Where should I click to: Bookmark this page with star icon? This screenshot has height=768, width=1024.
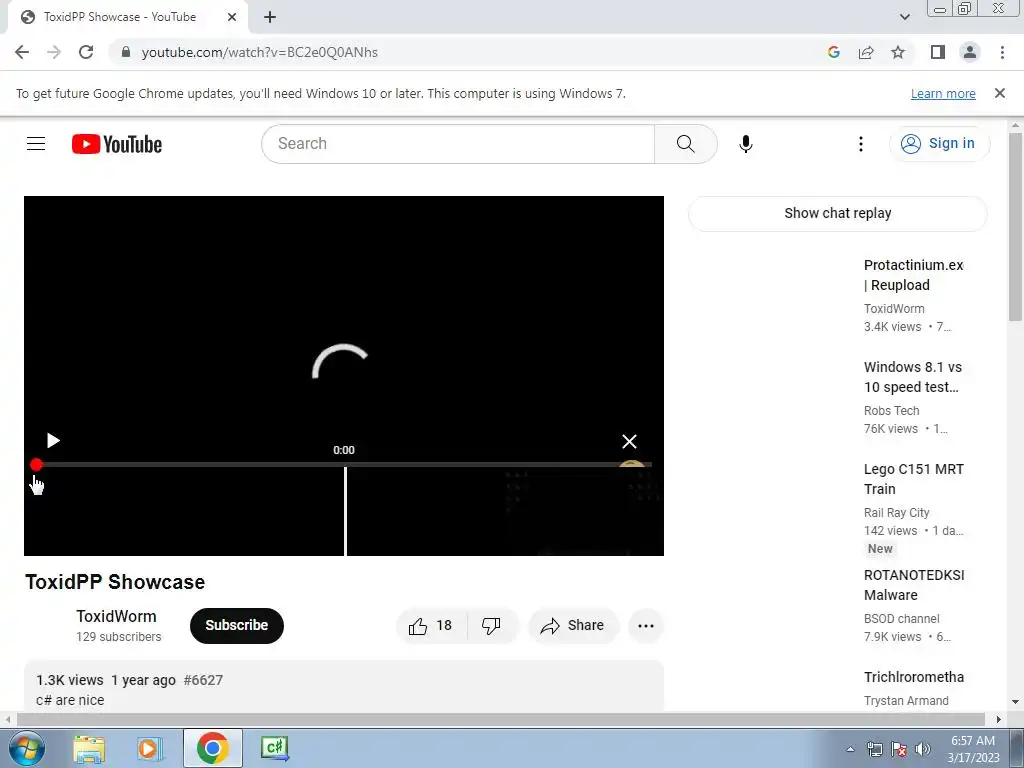tap(898, 52)
